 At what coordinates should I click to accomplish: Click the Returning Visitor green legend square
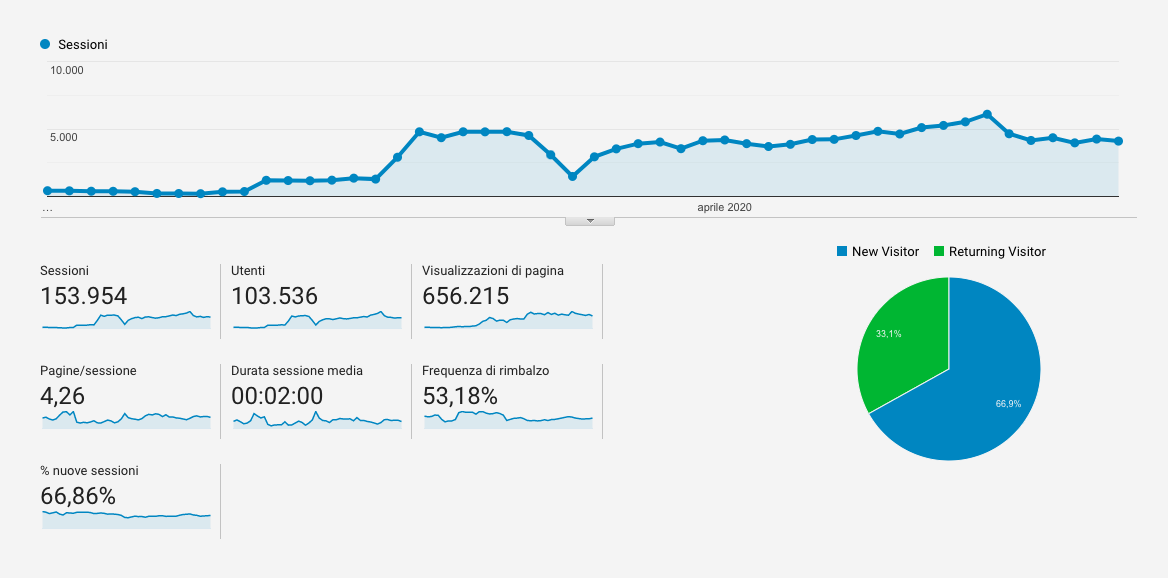[939, 252]
